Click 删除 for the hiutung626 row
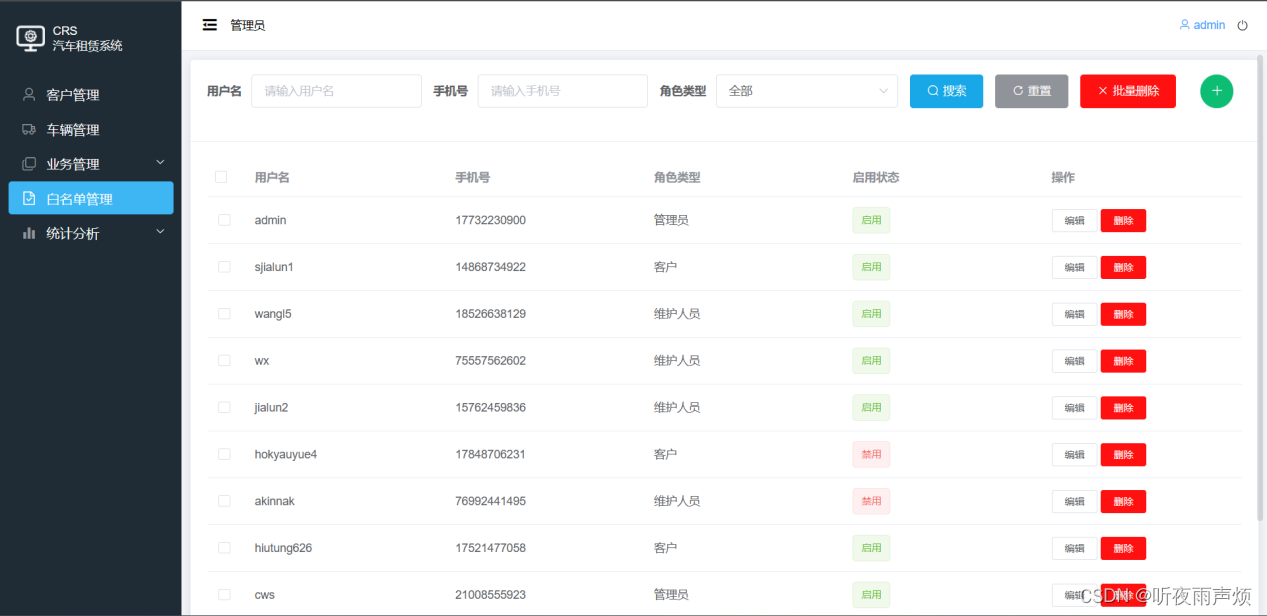Screen dimensions: 1267x616 pyautogui.click(x=1123, y=549)
